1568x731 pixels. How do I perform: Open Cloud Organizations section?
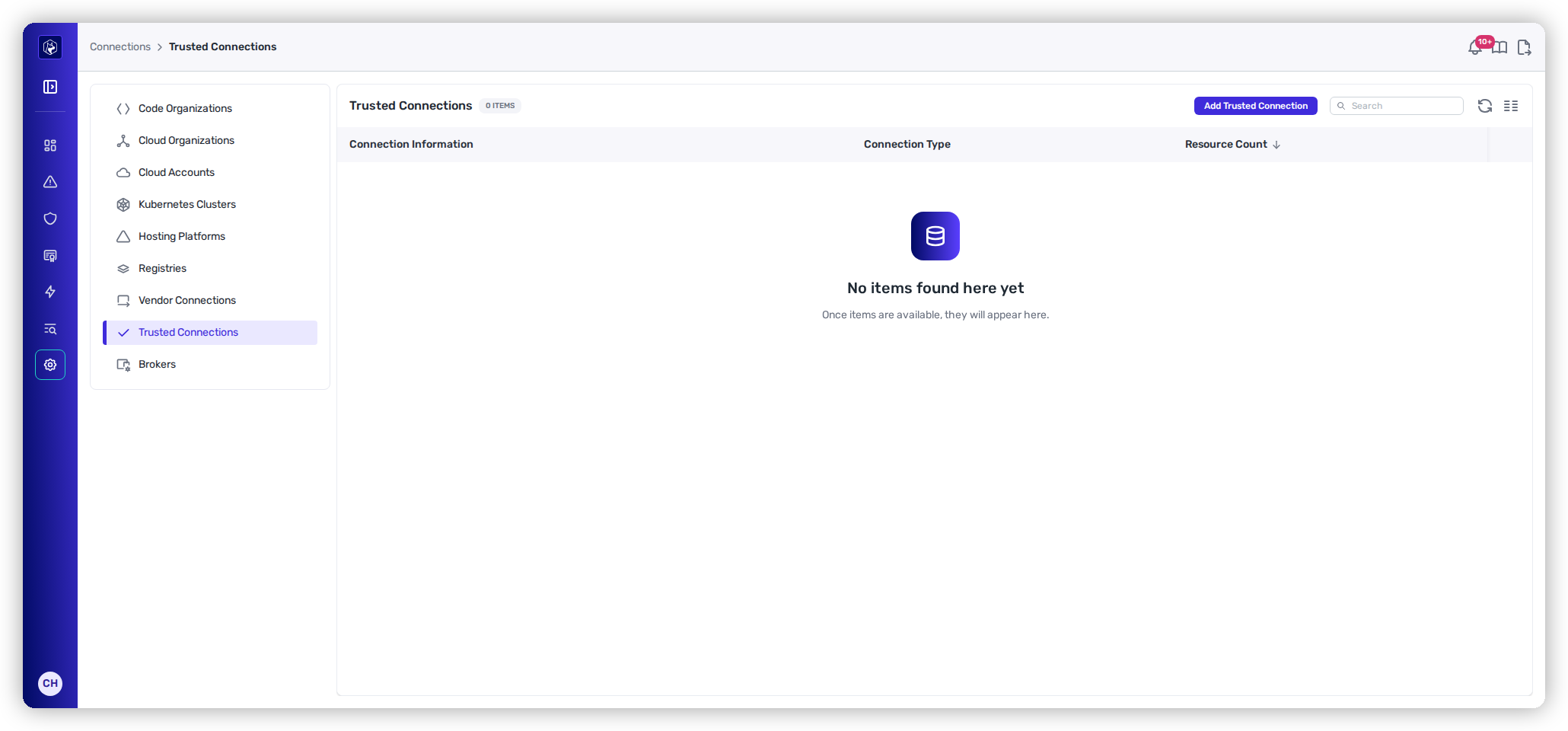(x=210, y=140)
